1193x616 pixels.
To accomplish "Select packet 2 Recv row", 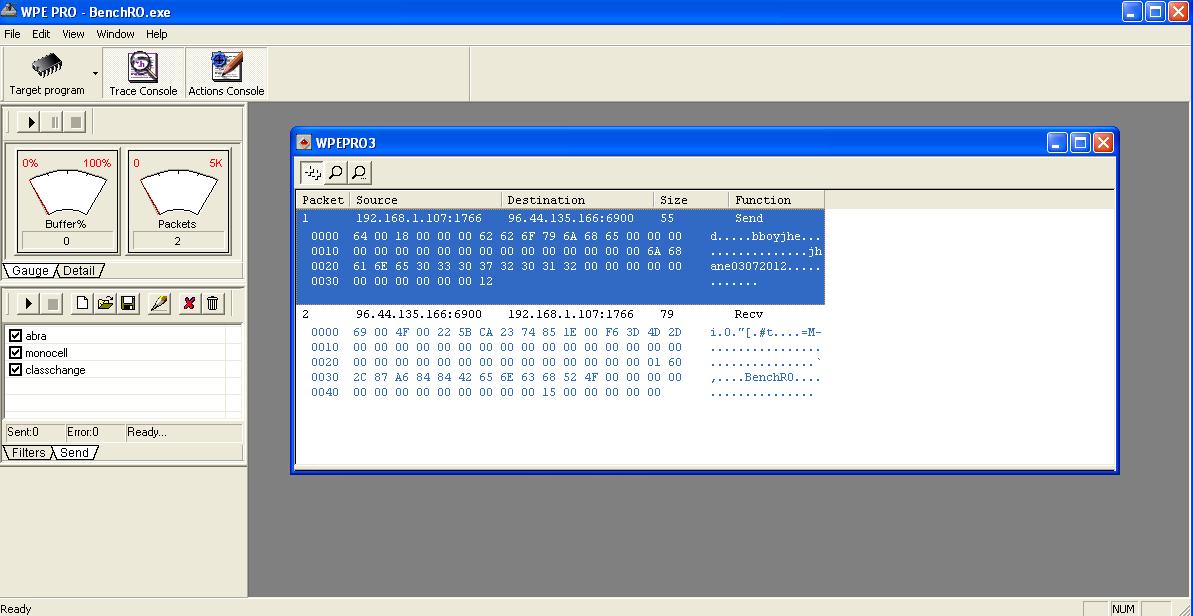I will [x=559, y=314].
